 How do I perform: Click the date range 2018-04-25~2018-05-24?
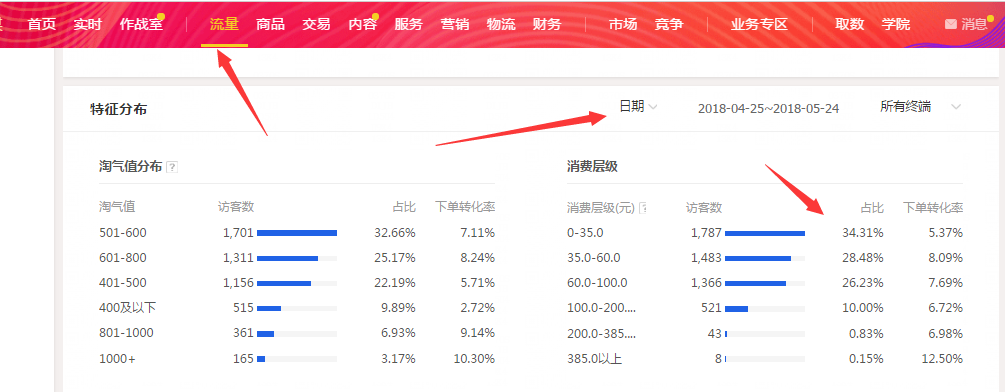768,108
